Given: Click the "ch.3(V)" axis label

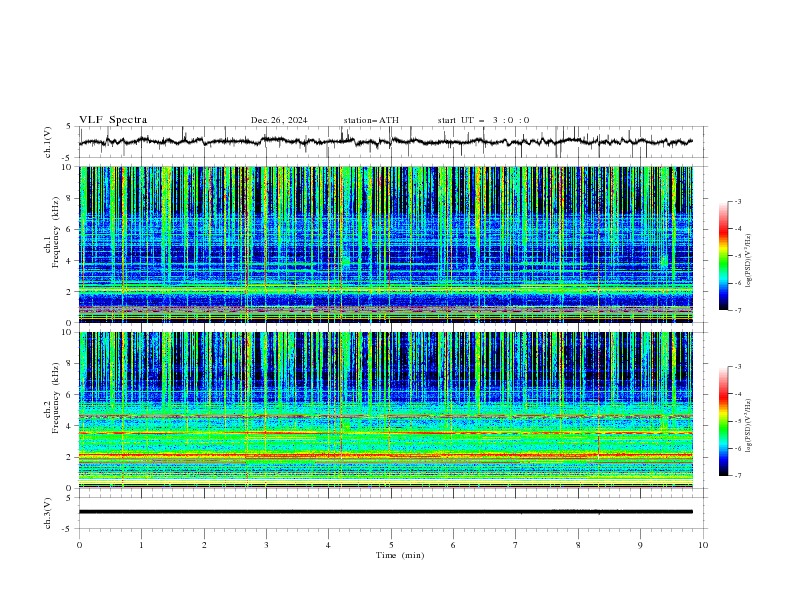Looking at the screenshot, I should pyautogui.click(x=48, y=513).
